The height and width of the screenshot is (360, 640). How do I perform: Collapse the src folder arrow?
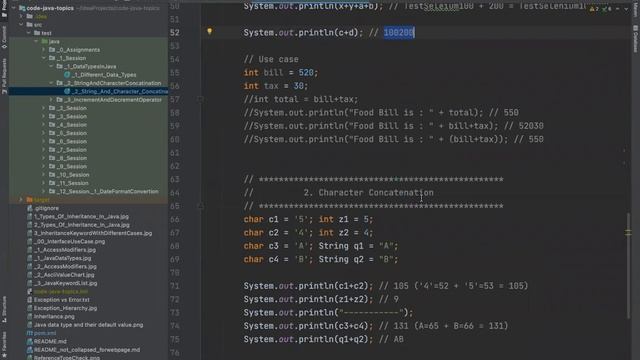(21, 24)
